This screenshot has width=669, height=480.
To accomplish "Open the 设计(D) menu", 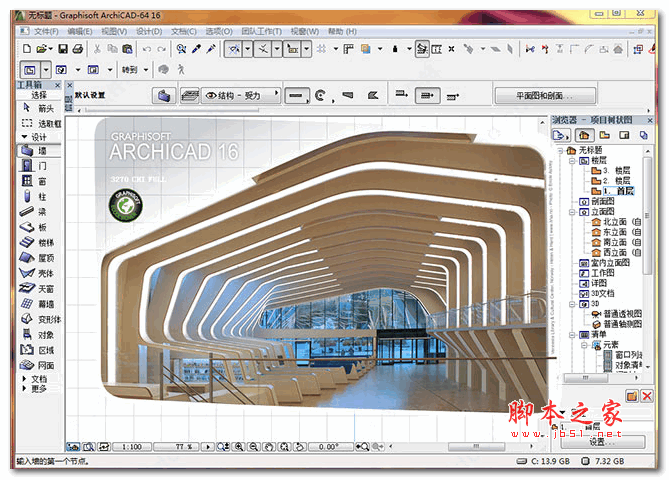I will click(x=149, y=32).
